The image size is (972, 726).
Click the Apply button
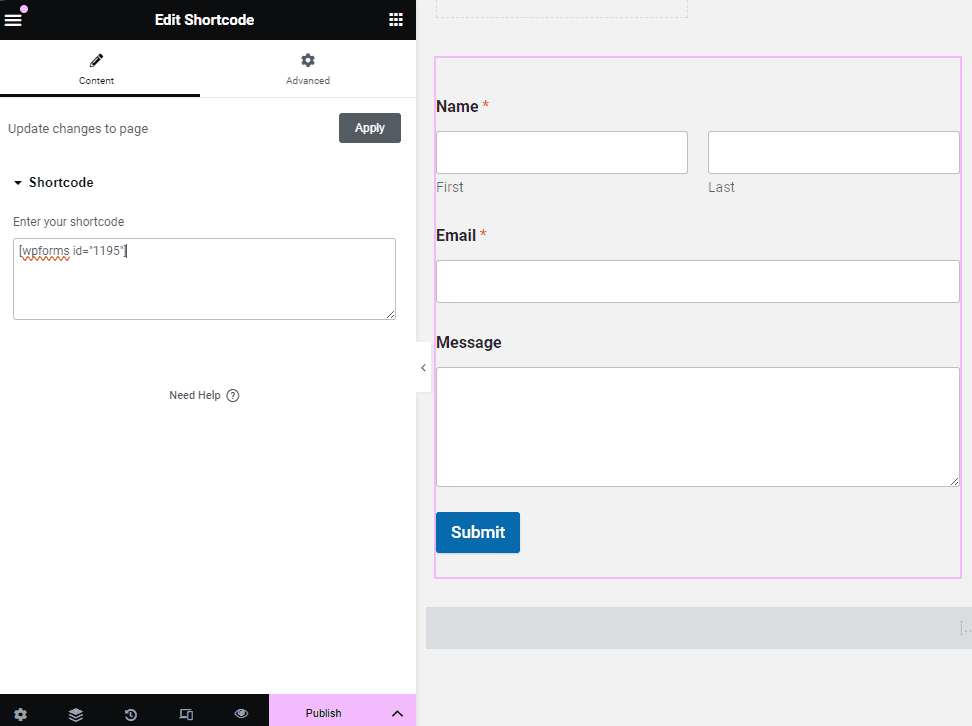(x=370, y=128)
